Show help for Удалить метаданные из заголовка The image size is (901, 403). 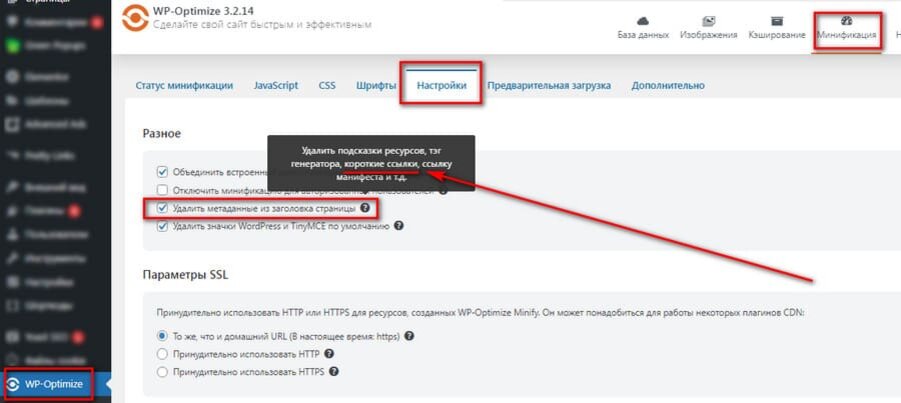[x=364, y=208]
